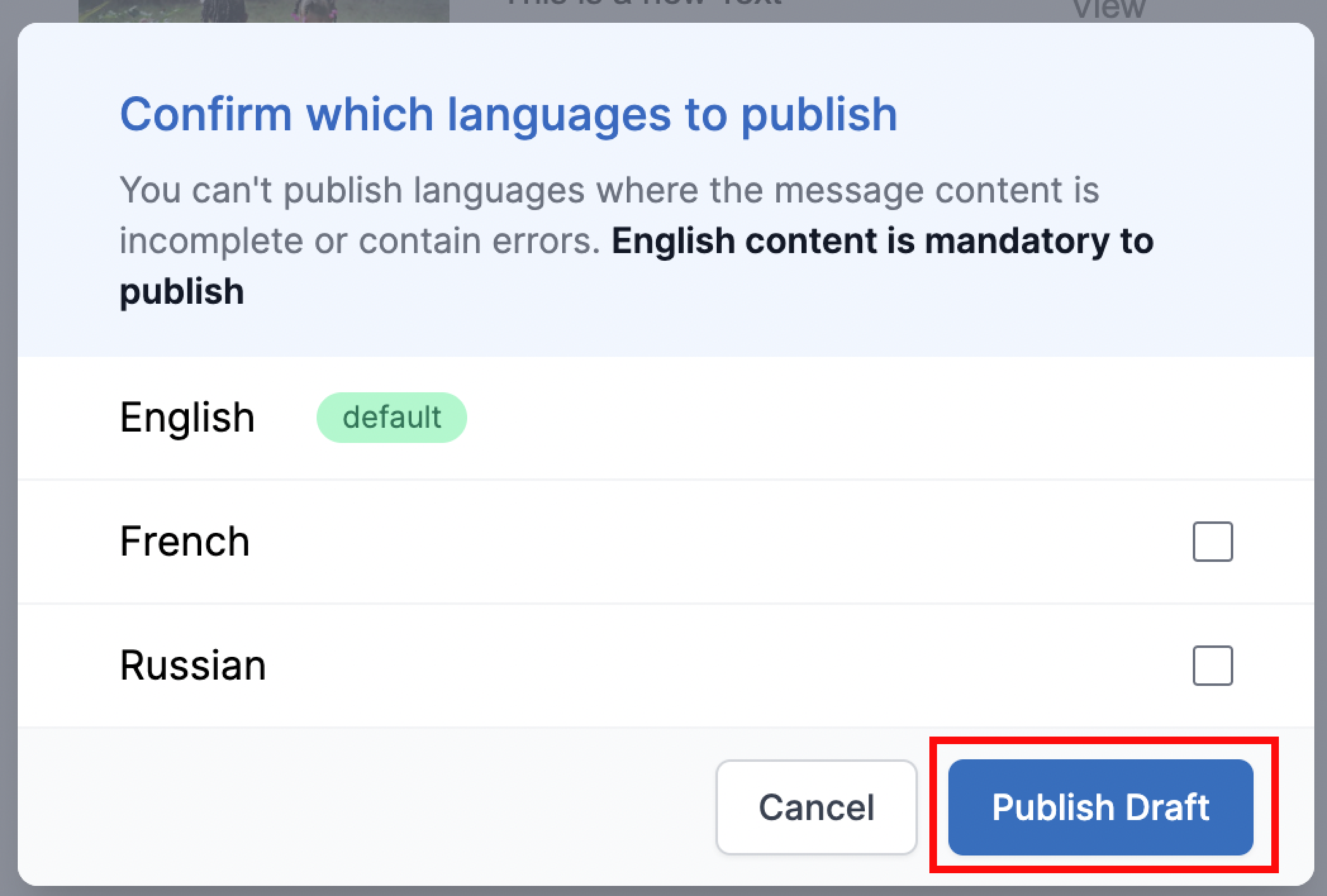Click blank area in the French row
This screenshot has width=1327, height=896.
click(696, 542)
